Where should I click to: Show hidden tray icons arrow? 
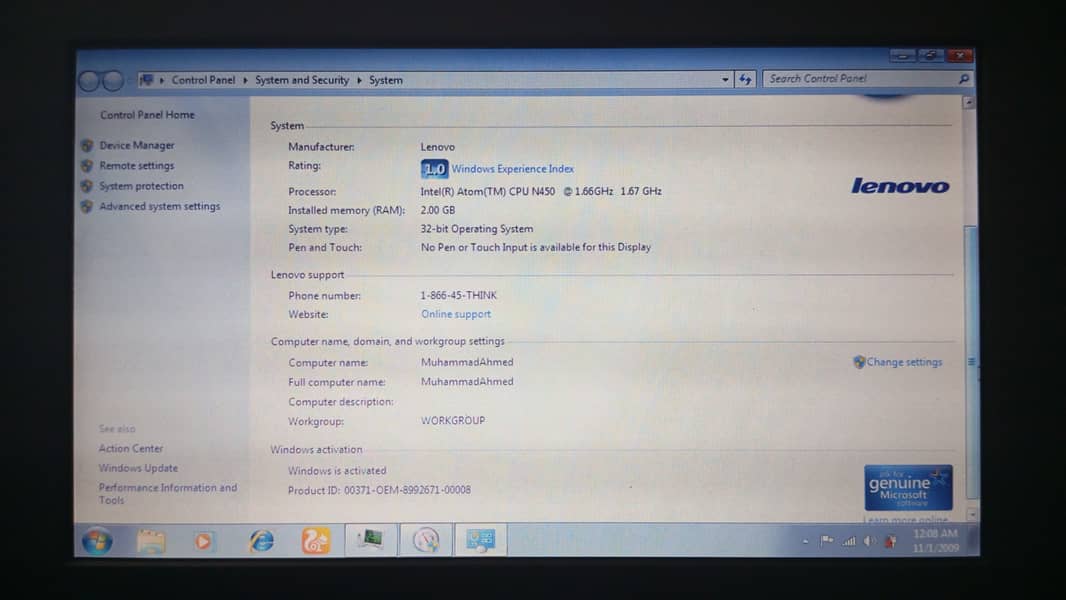click(x=806, y=541)
